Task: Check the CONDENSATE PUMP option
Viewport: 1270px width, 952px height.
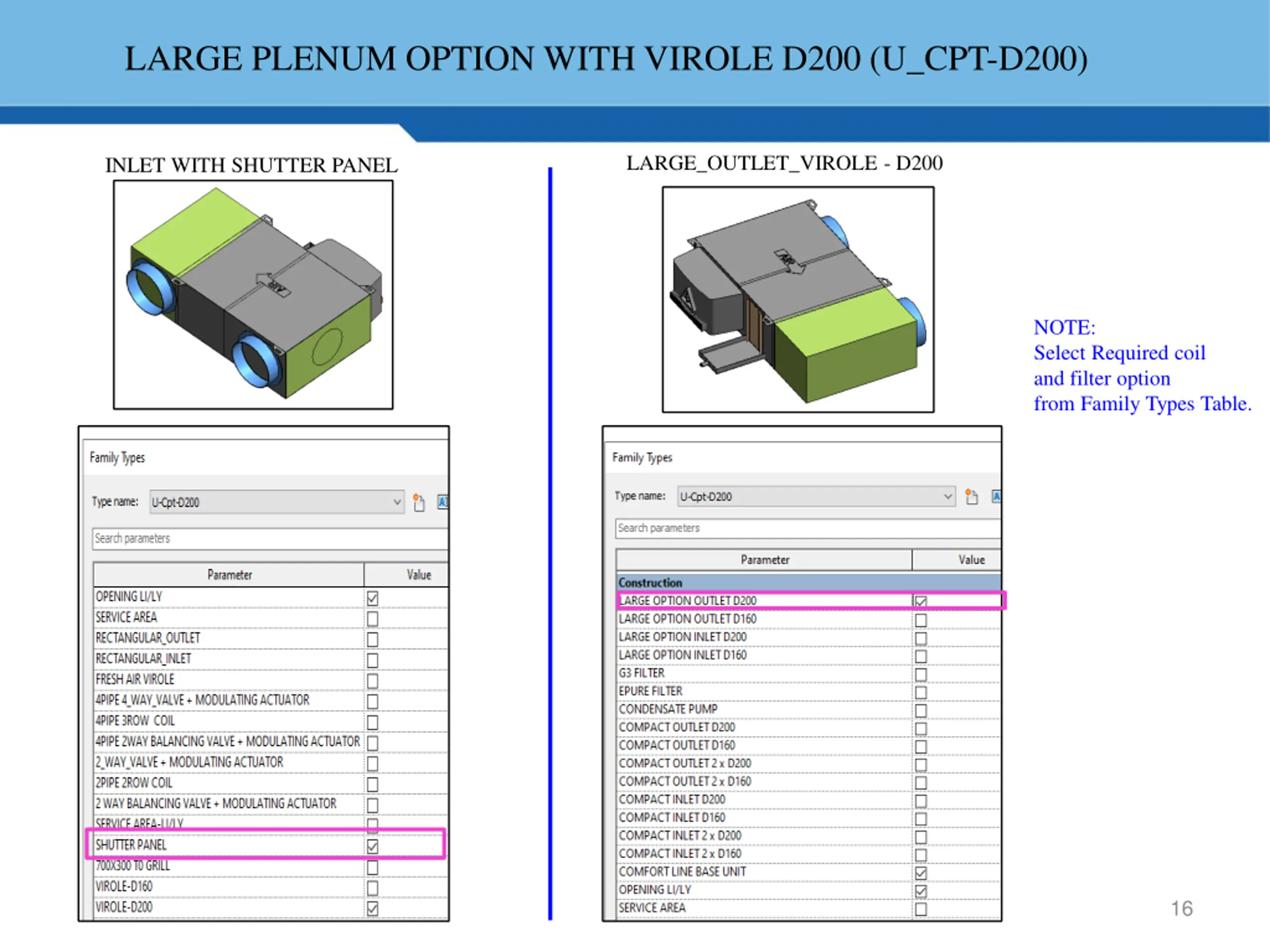Action: [x=921, y=711]
